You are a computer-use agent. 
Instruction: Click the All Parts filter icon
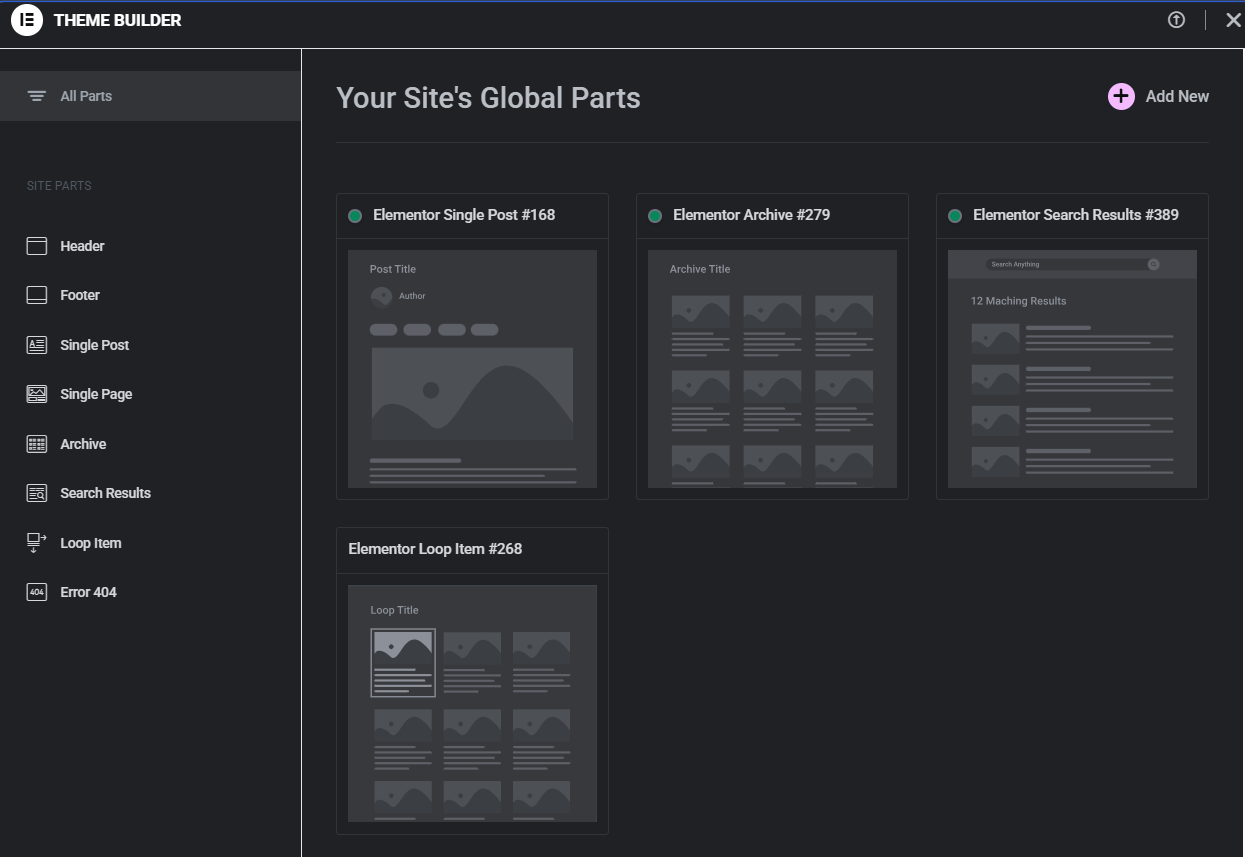click(37, 96)
